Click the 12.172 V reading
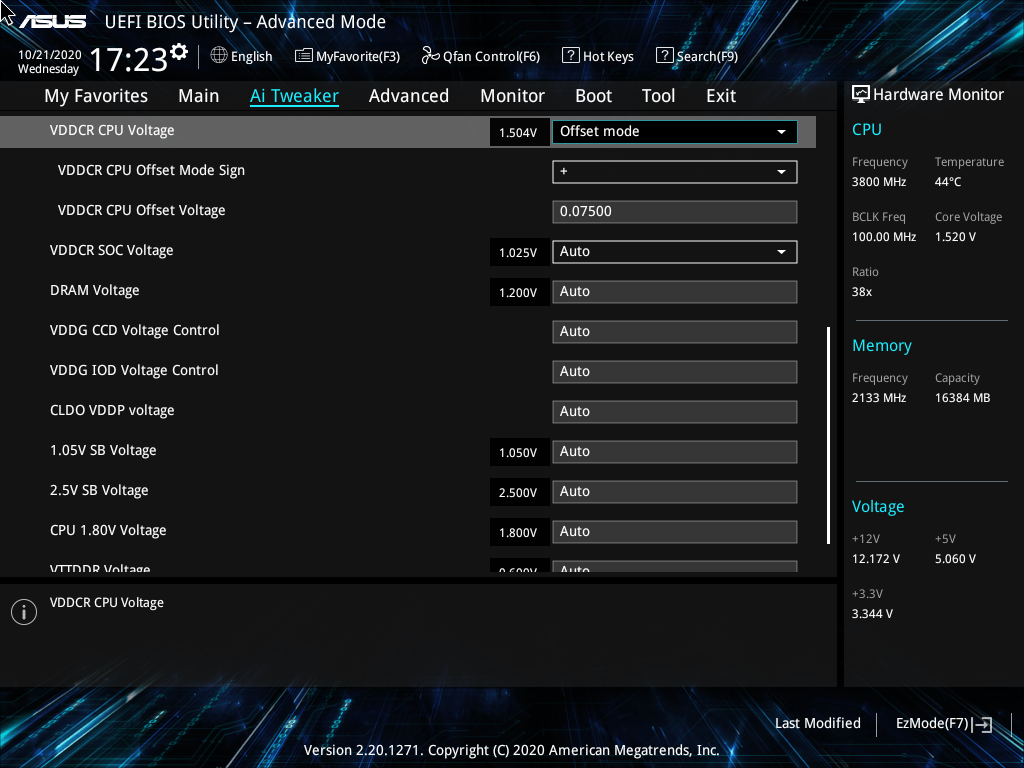Screen dimensions: 1024x768 point(876,559)
